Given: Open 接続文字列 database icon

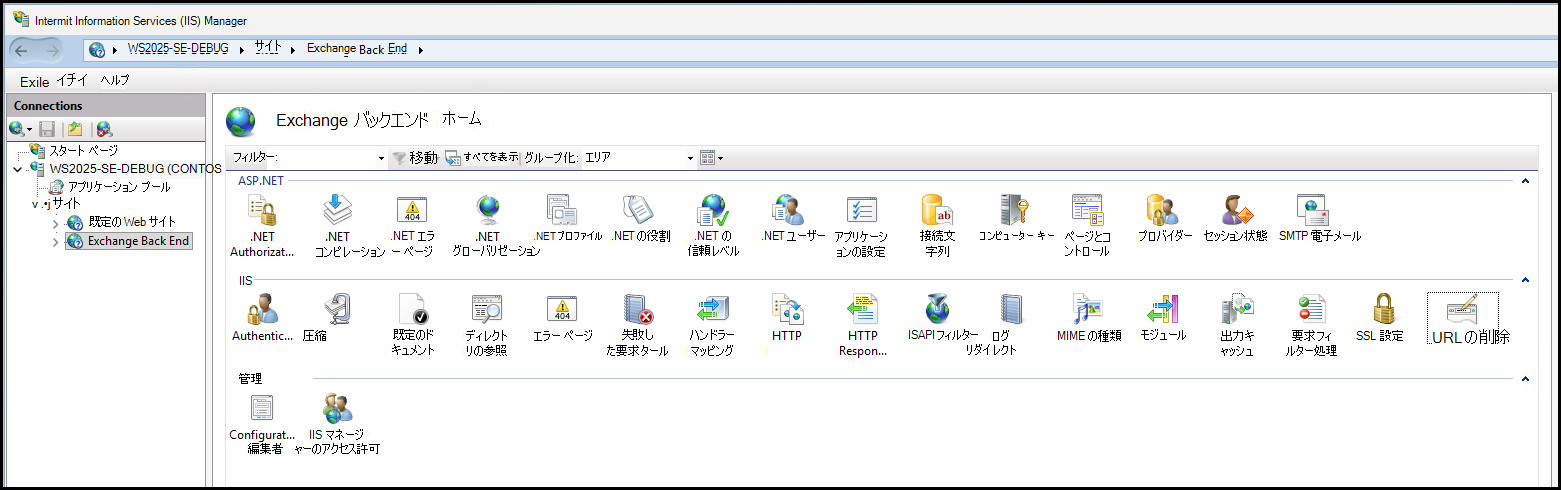Looking at the screenshot, I should coord(937,210).
